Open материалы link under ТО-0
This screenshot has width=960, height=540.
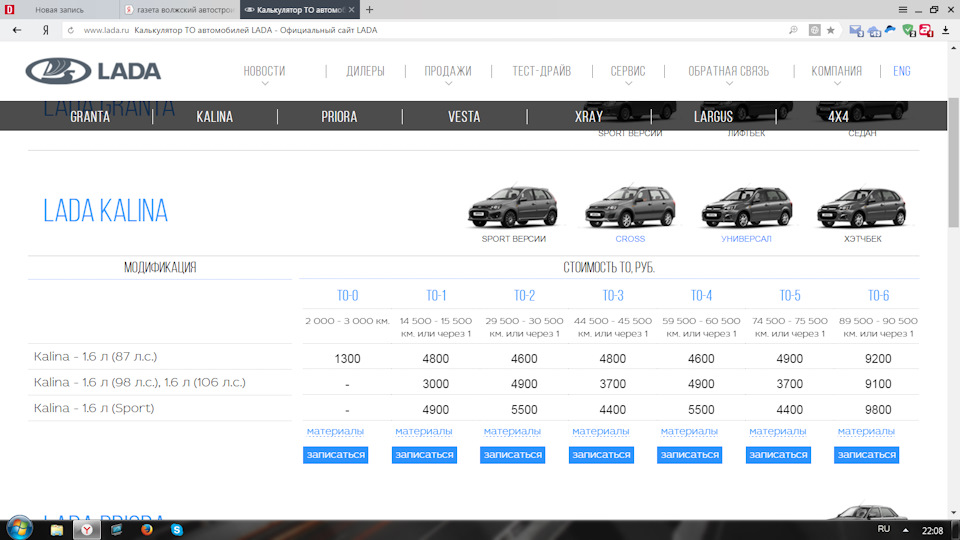(335, 432)
